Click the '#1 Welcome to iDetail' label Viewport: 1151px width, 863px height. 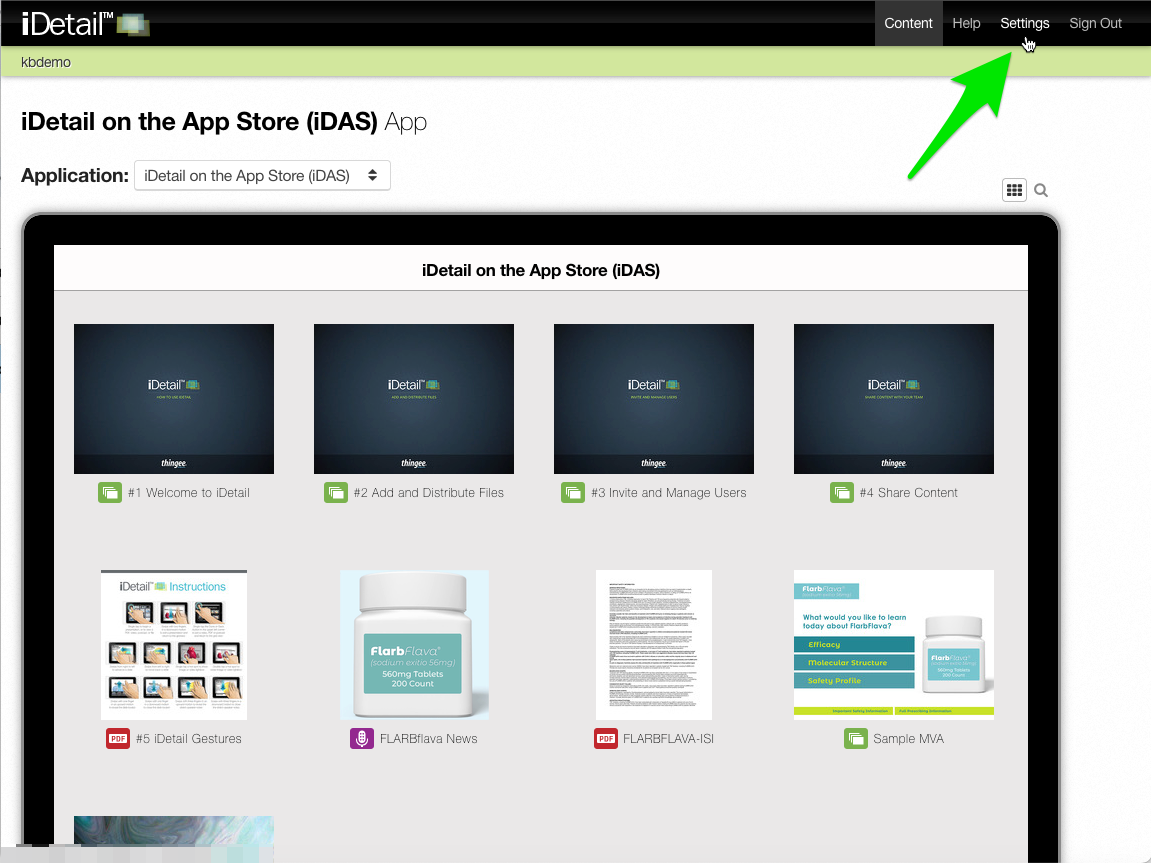189,492
